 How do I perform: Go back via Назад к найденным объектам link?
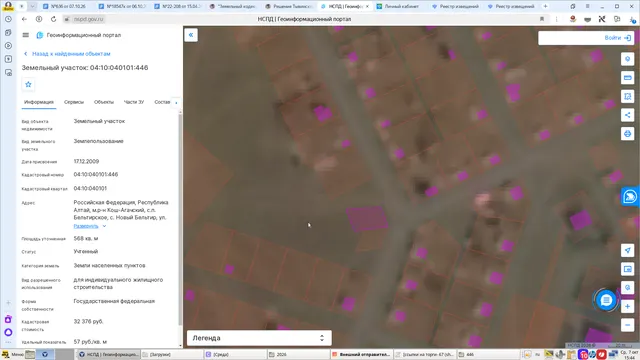point(67,54)
